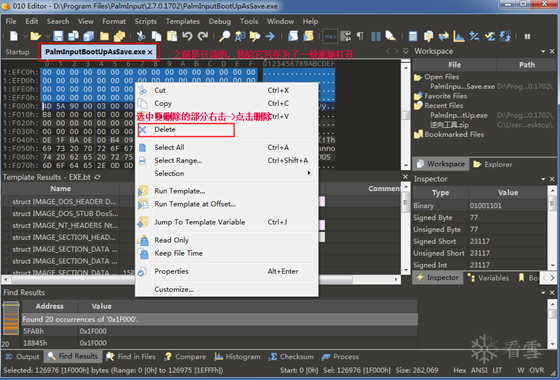Choose Cut in the context menu
Viewport: 560px width, 380px height.
[x=227, y=90]
